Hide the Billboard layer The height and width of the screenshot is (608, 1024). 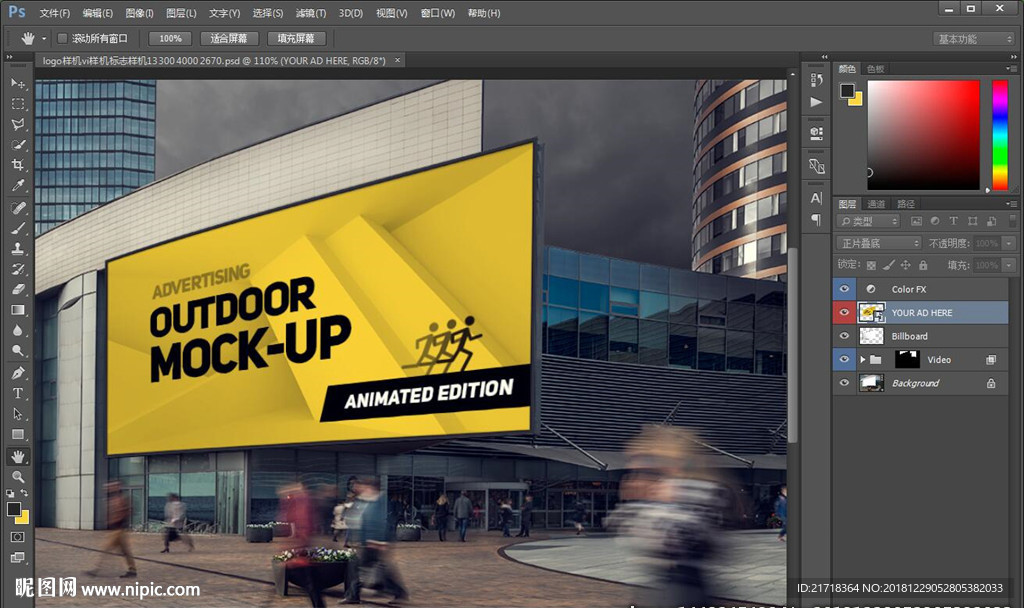845,336
